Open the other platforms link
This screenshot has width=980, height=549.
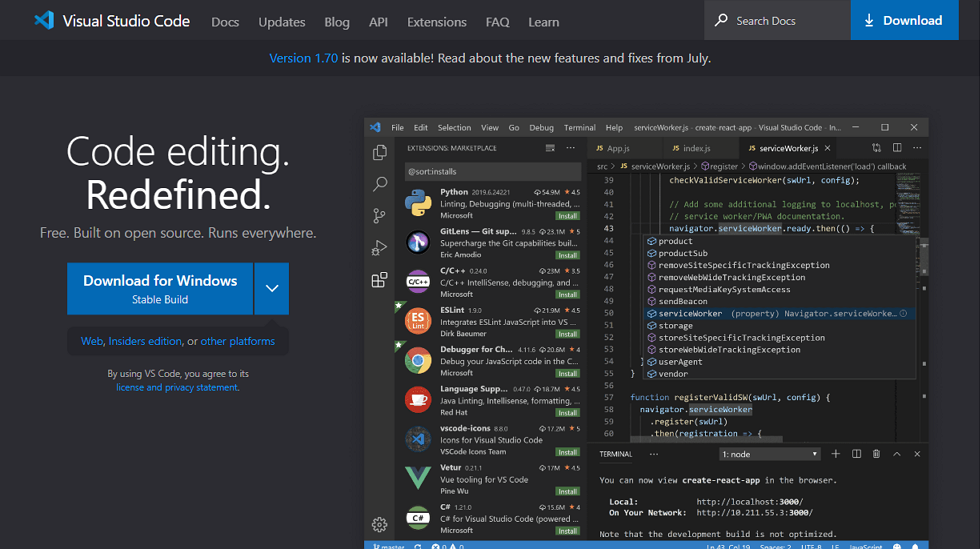click(x=238, y=341)
